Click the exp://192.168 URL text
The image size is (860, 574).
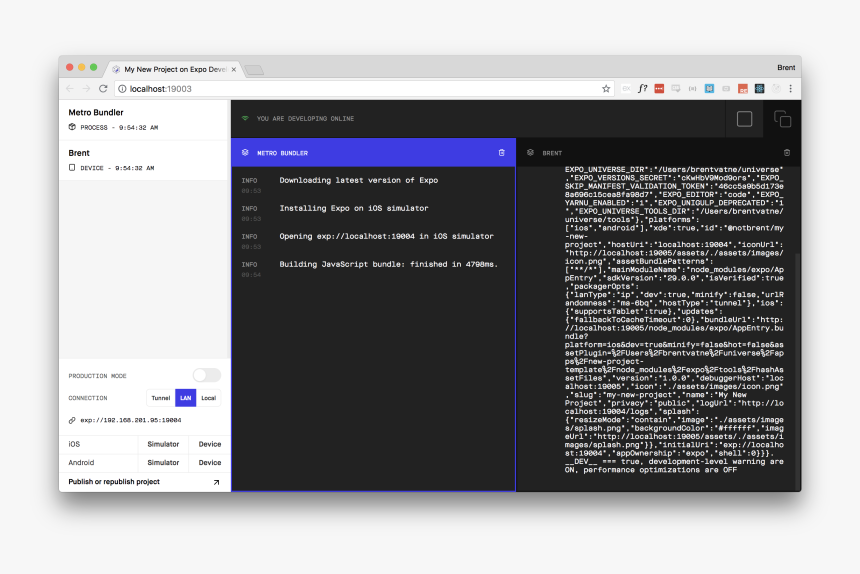(x=131, y=420)
